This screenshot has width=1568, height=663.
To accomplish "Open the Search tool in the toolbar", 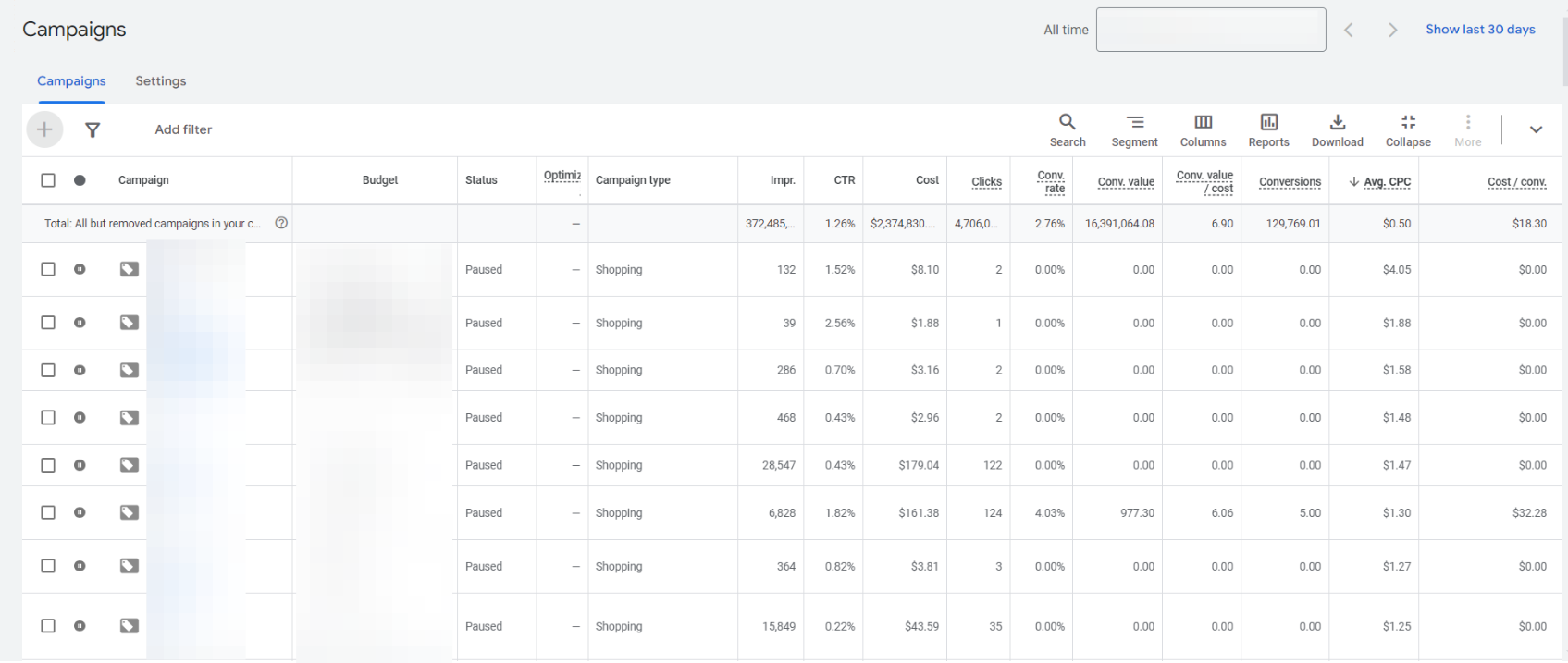I will pos(1068,130).
